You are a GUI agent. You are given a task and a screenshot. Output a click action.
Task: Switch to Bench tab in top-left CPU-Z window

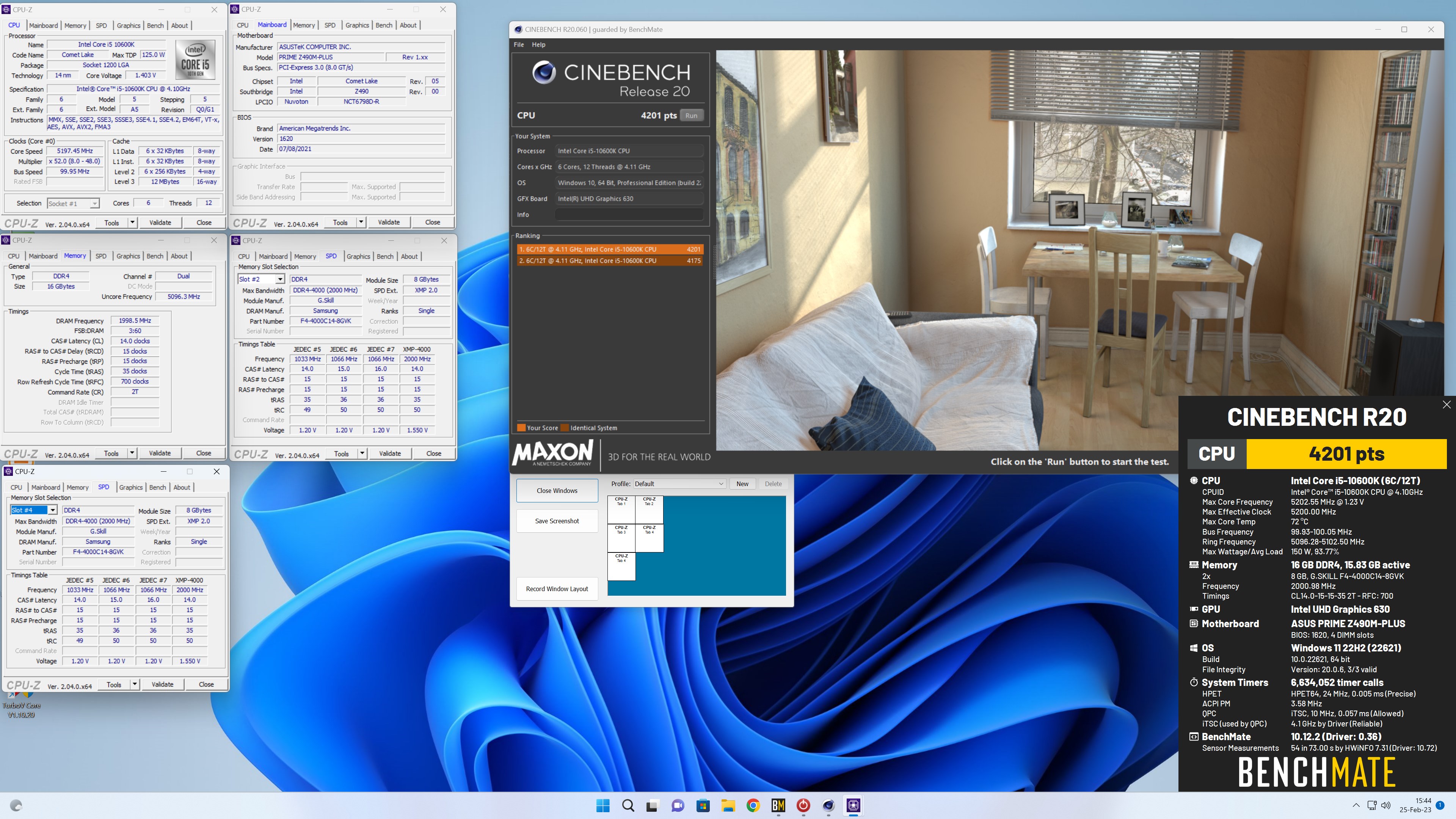155,25
